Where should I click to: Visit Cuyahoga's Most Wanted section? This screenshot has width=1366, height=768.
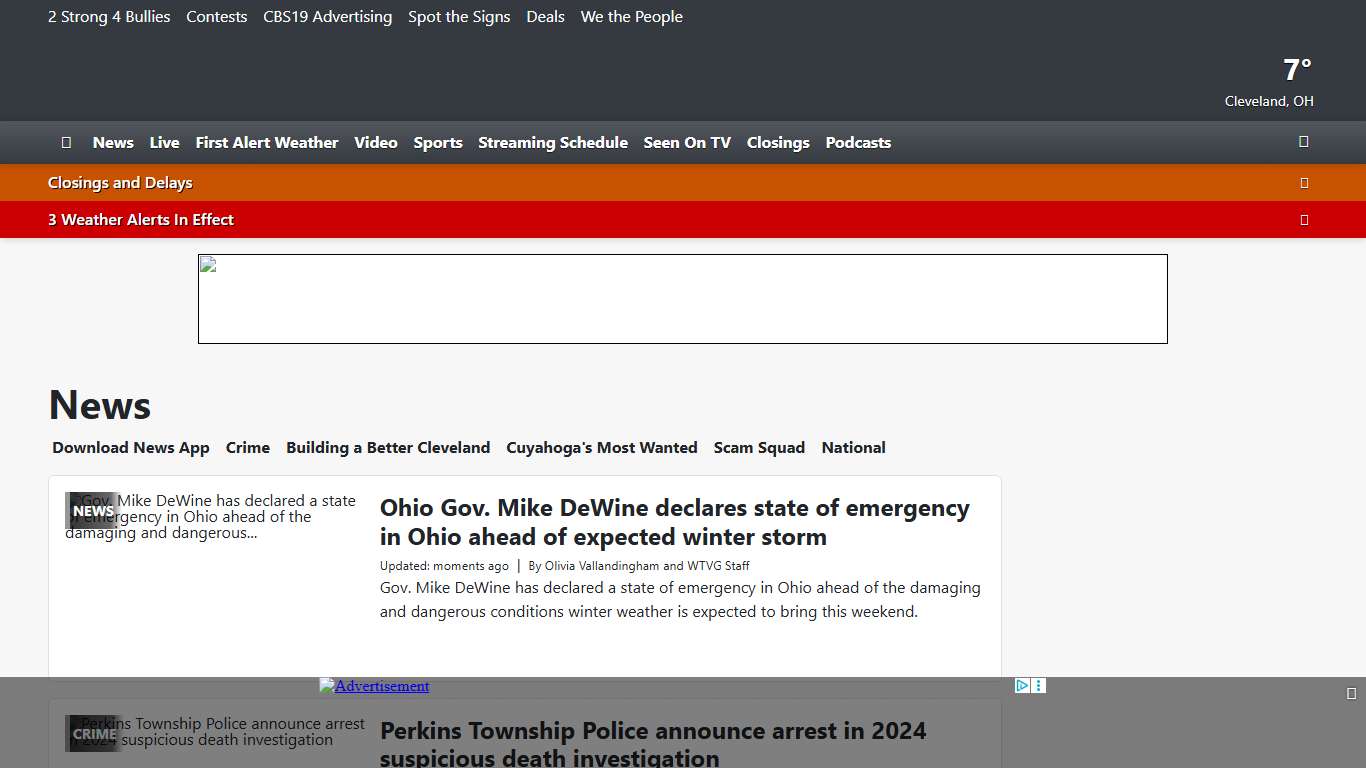(x=602, y=447)
